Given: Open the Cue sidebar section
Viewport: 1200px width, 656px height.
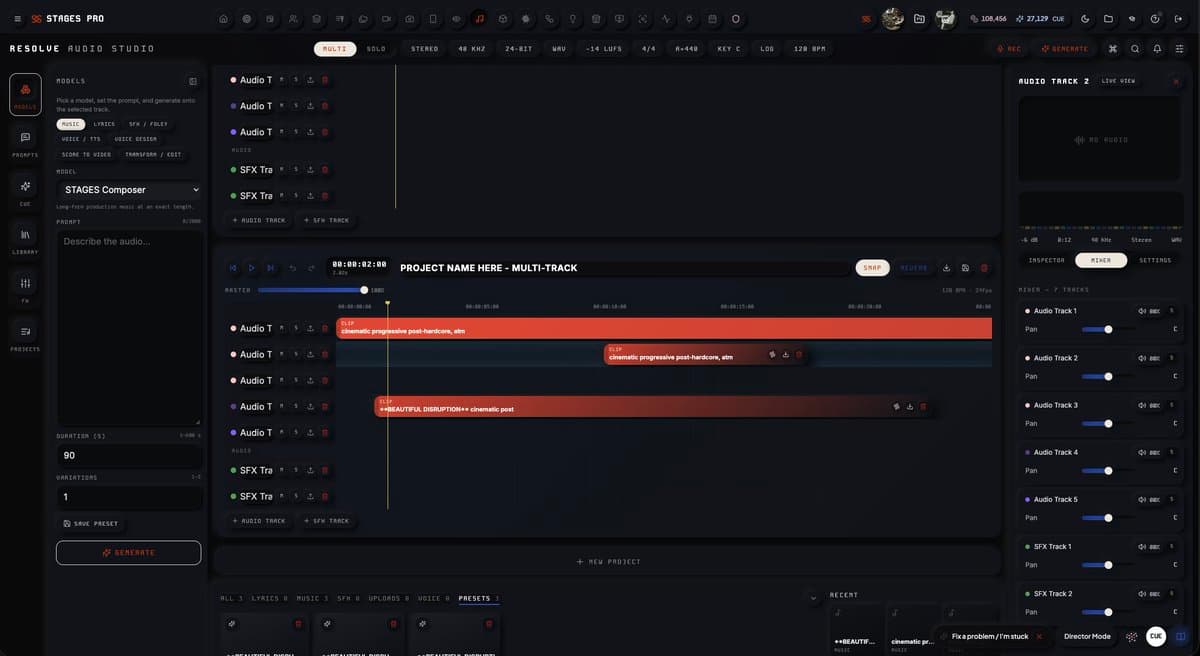Looking at the screenshot, I should point(25,192).
